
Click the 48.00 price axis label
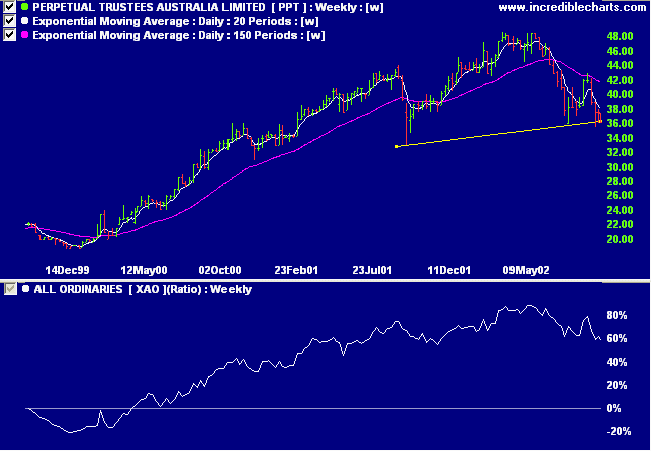[620, 37]
